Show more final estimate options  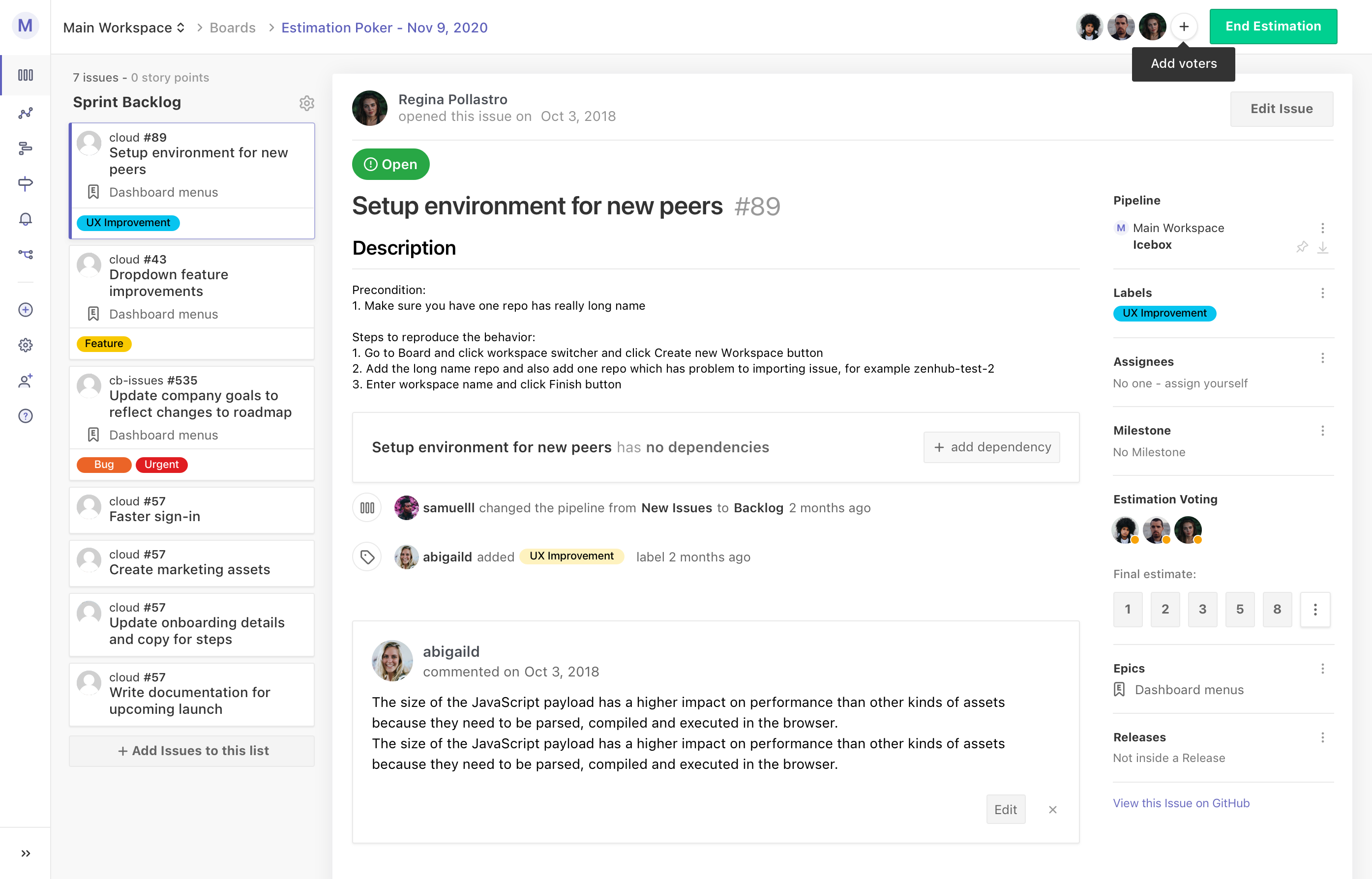[1315, 610]
